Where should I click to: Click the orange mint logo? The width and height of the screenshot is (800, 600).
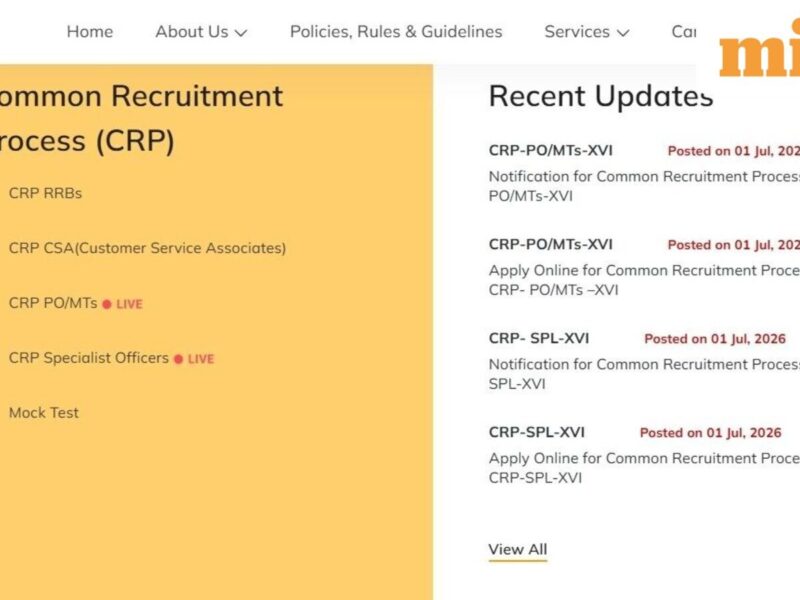(760, 48)
